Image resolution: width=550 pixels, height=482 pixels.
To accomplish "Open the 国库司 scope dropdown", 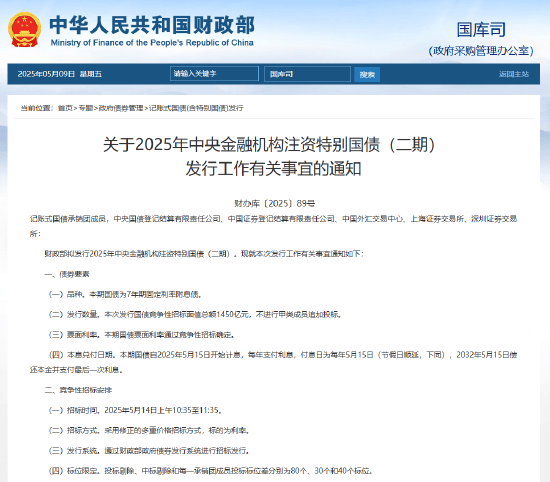I will click(x=307, y=74).
